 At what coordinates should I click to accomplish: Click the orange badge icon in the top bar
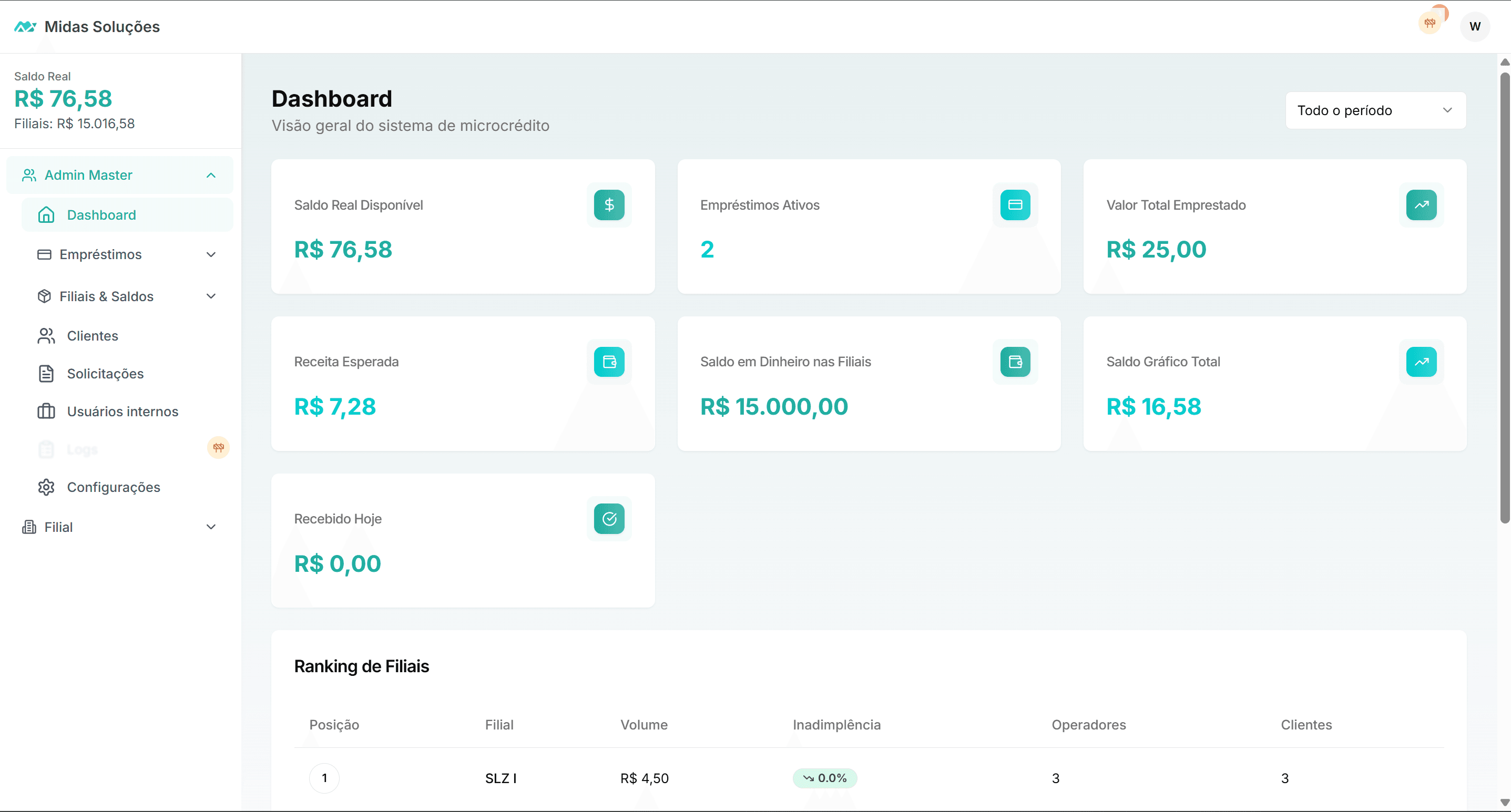pyautogui.click(x=1430, y=24)
